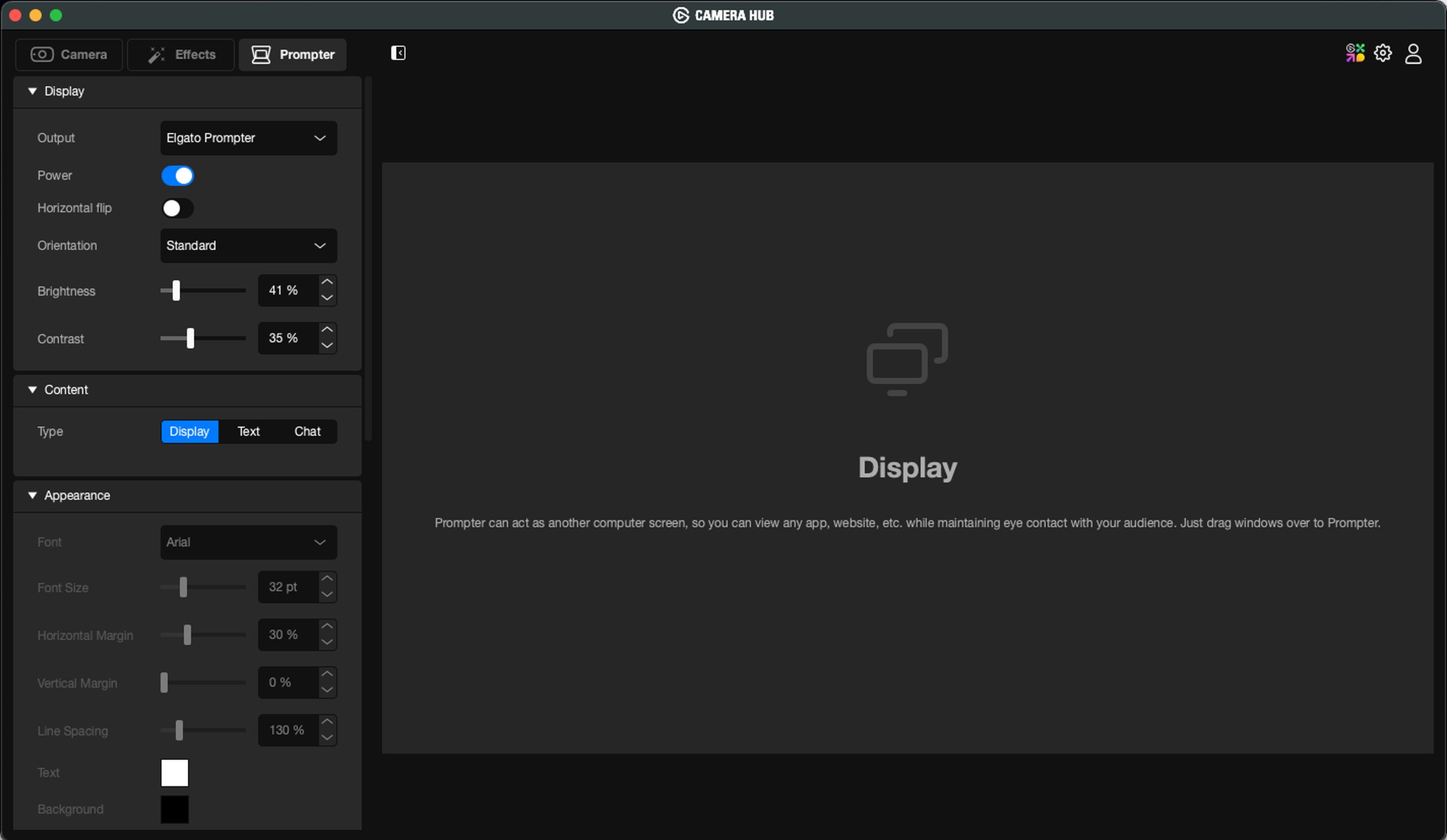Open settings gear icon
Viewport: 1447px width, 840px height.
1383,53
